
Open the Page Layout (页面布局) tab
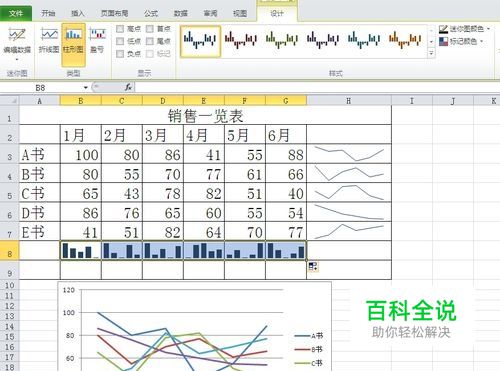(x=114, y=13)
